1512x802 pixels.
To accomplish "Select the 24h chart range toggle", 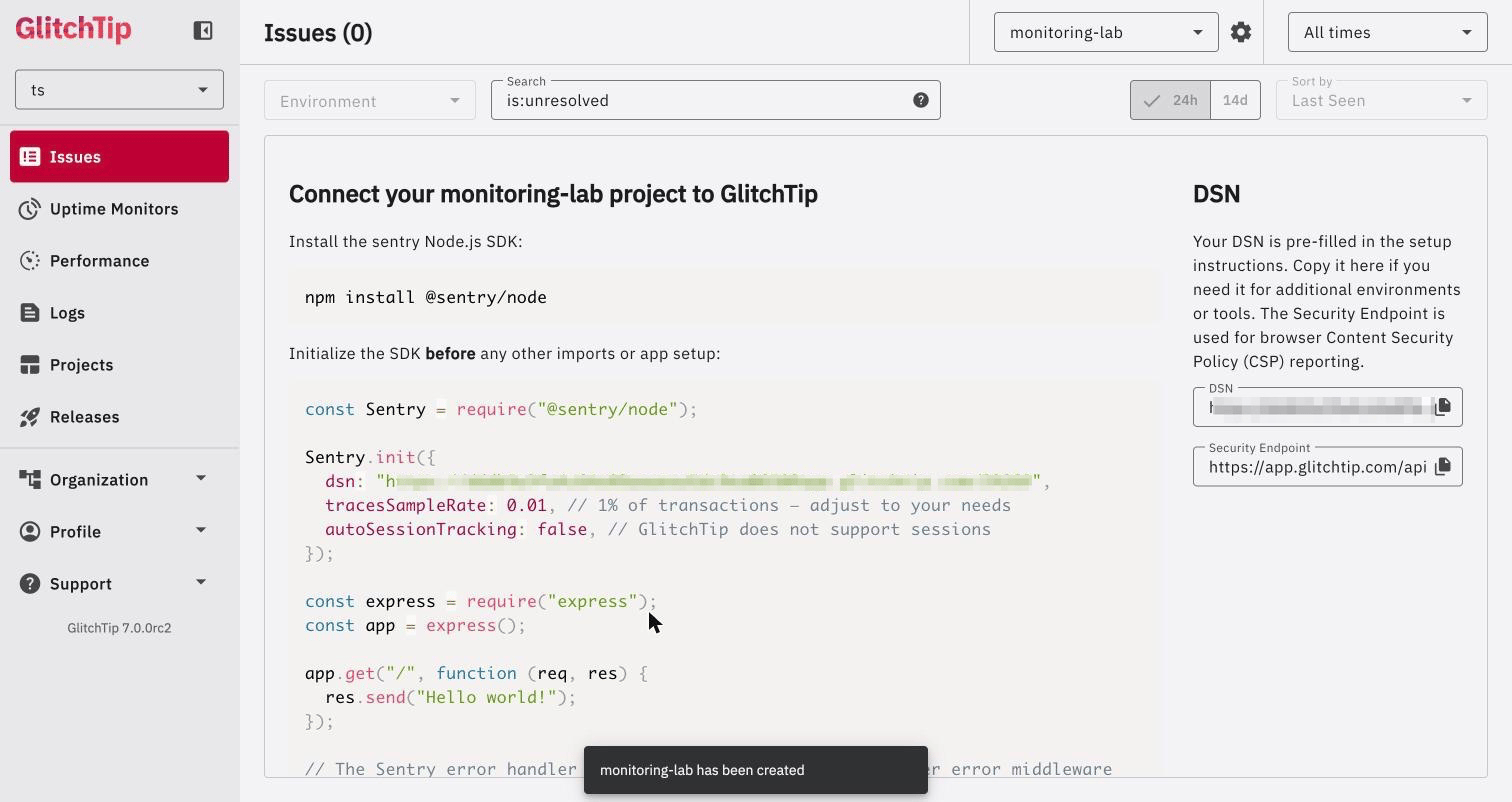I will tap(1170, 100).
